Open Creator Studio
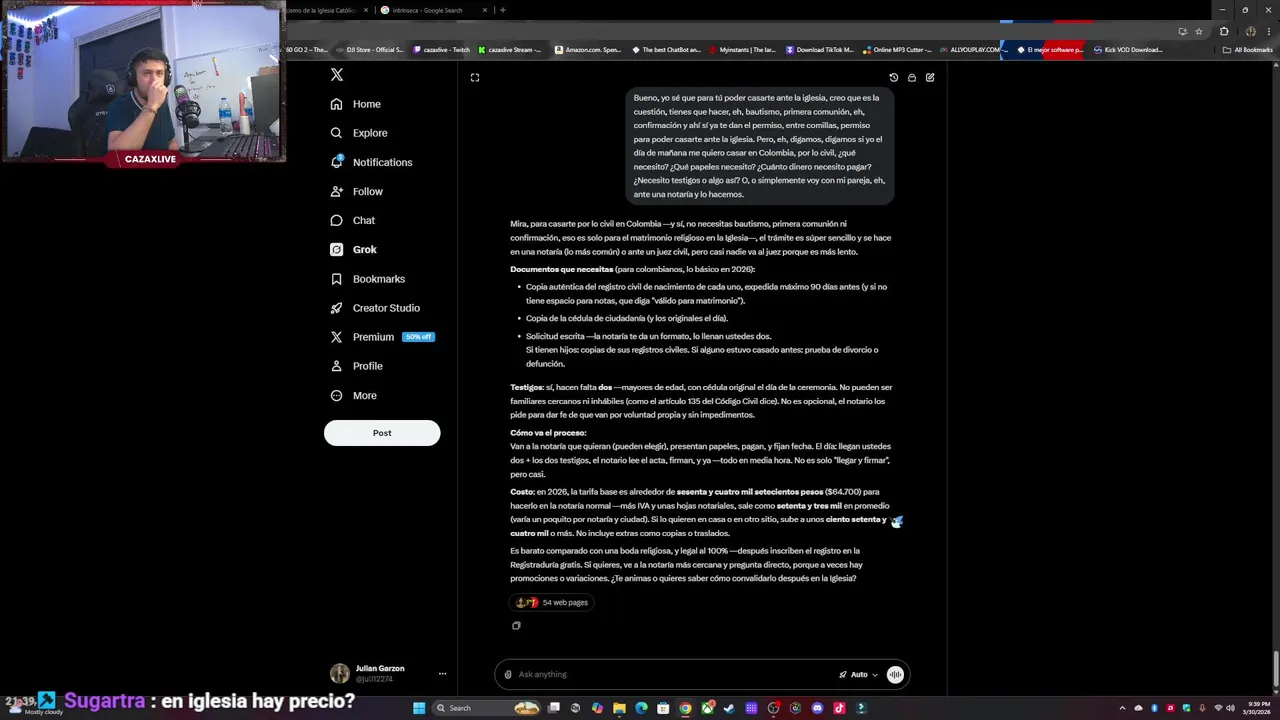1280x720 pixels. click(x=375, y=308)
